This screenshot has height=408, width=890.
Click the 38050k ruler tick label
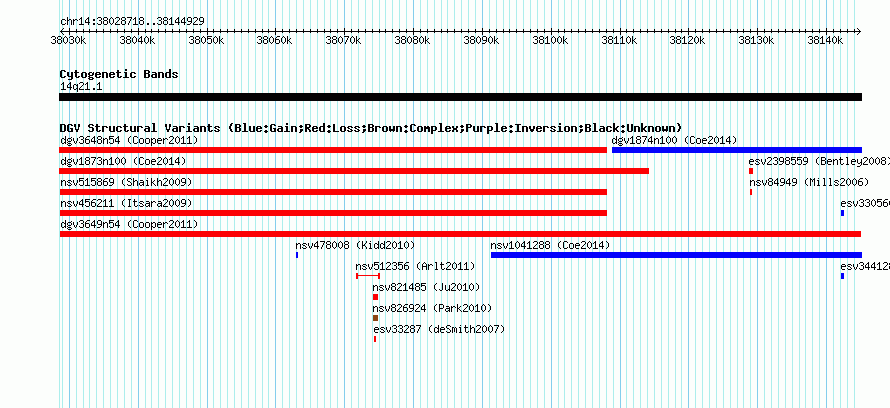[207, 41]
